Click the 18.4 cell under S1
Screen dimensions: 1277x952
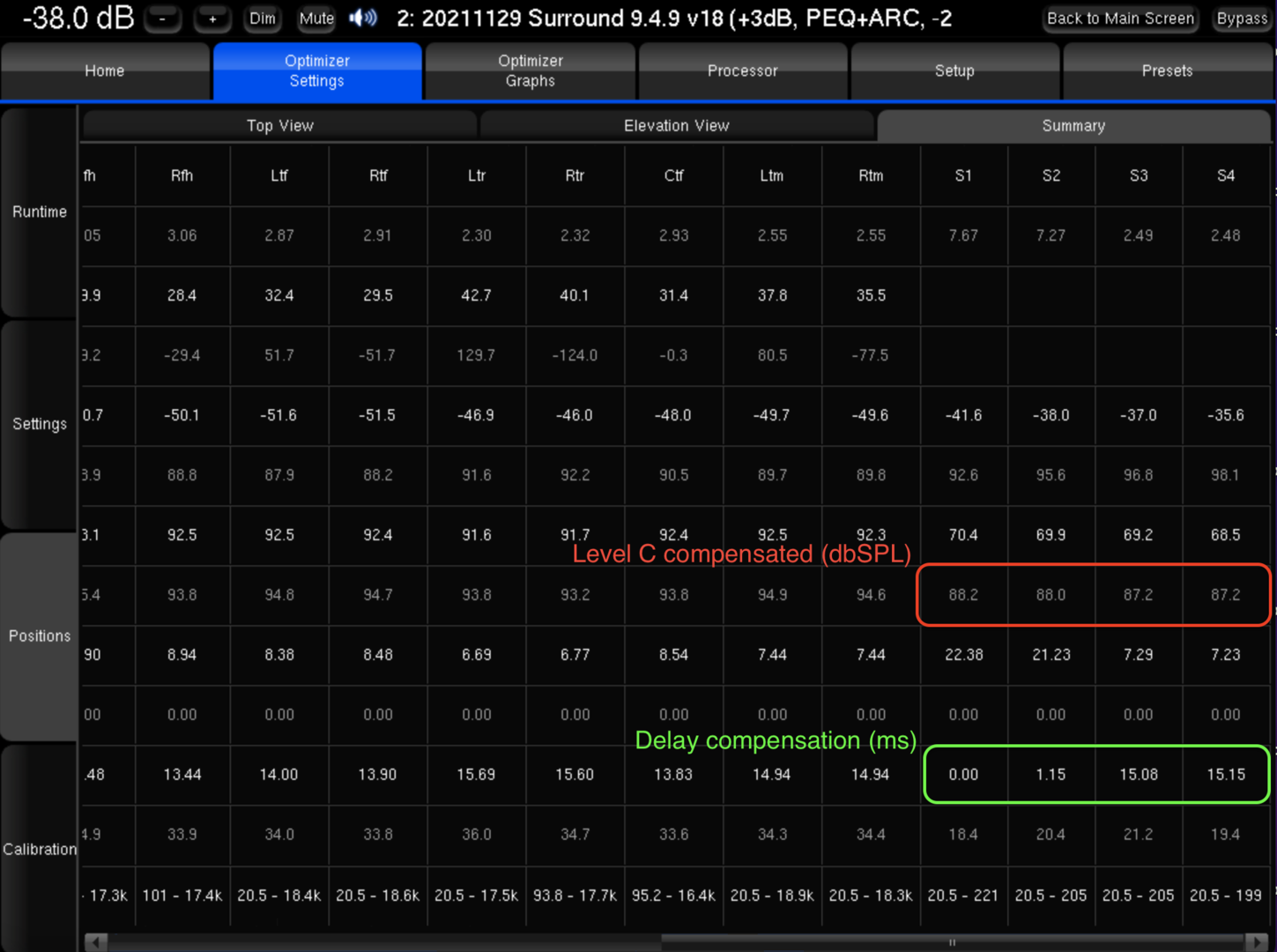(x=963, y=834)
